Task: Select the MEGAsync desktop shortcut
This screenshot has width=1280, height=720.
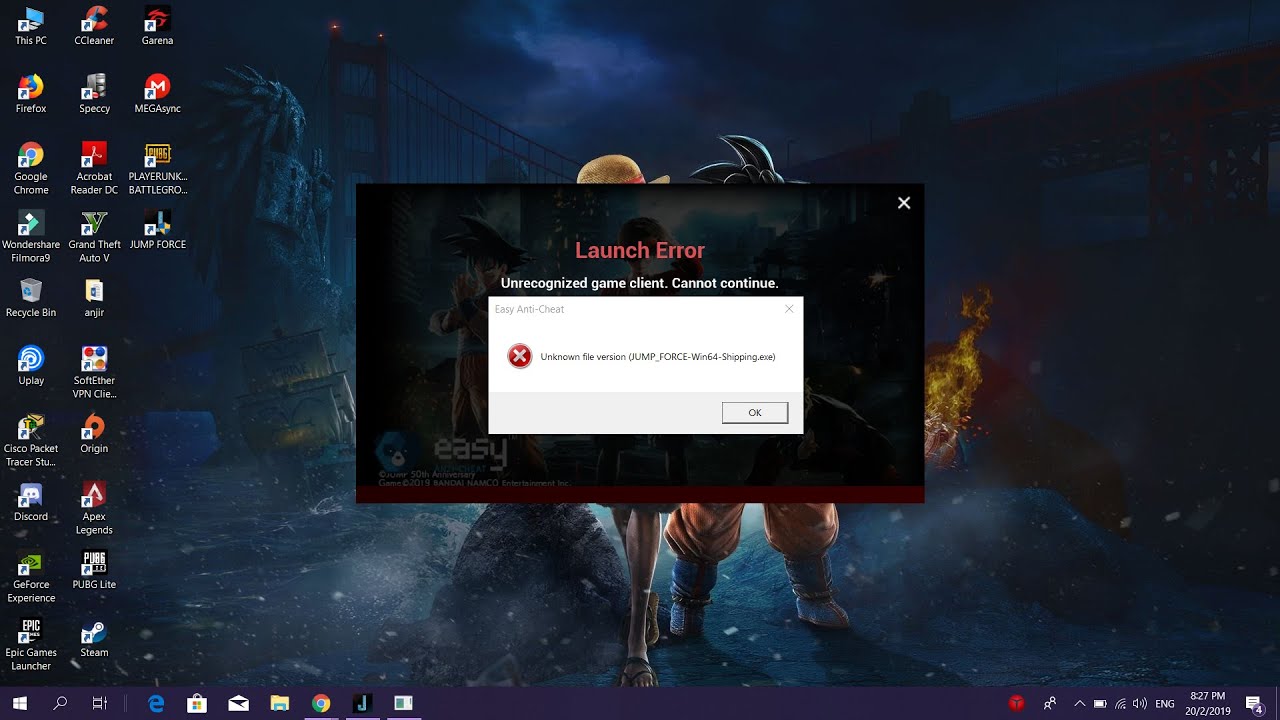Action: point(157,94)
